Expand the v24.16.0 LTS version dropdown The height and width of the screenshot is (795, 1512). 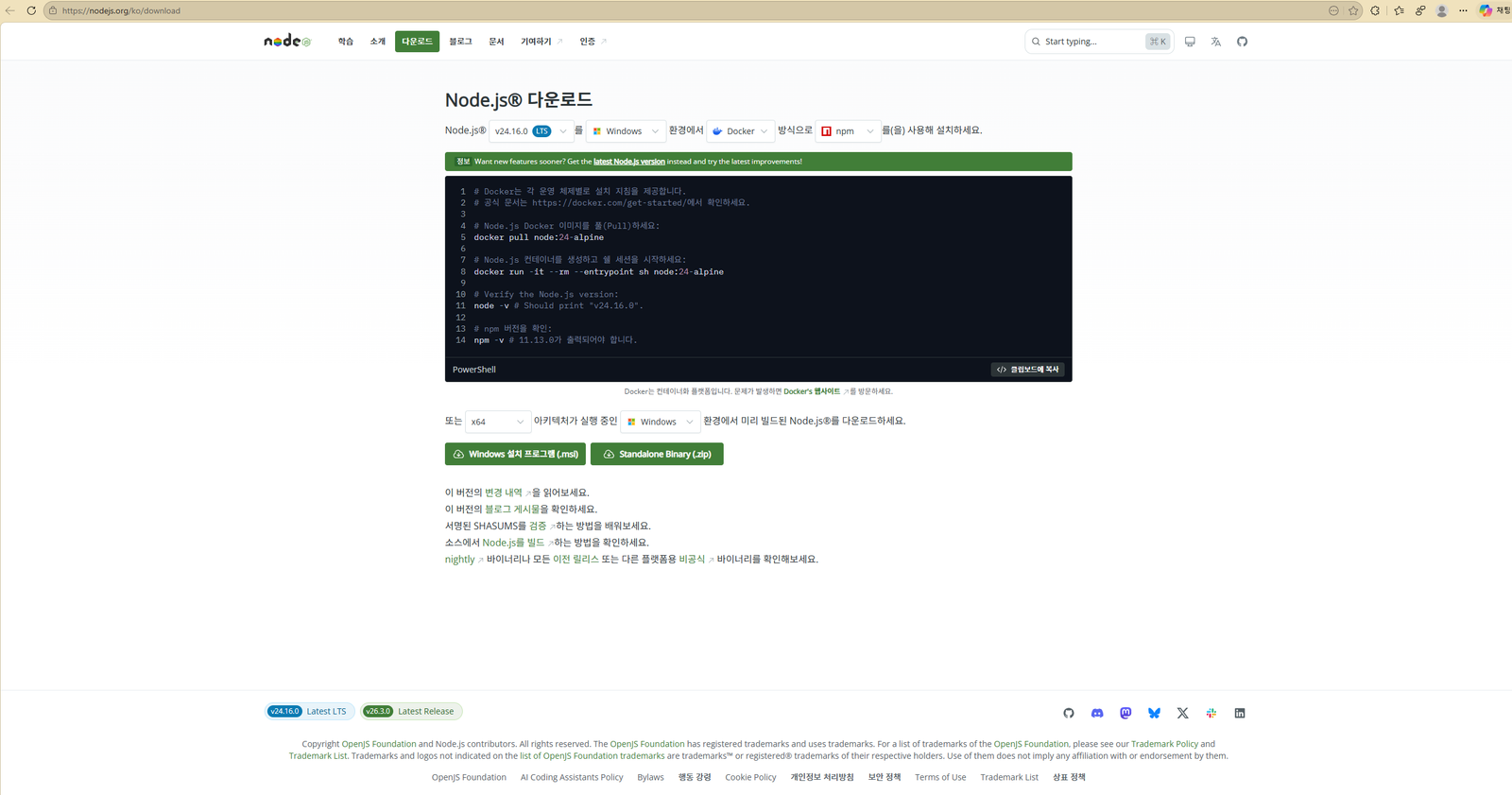530,131
